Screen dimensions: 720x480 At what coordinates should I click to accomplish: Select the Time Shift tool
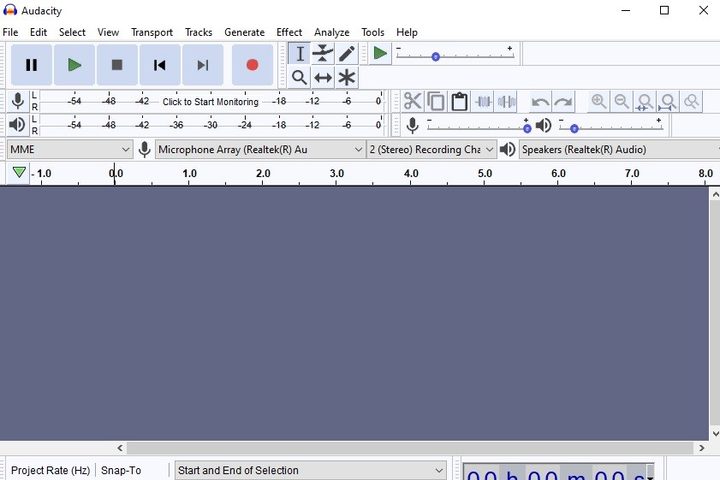(323, 78)
